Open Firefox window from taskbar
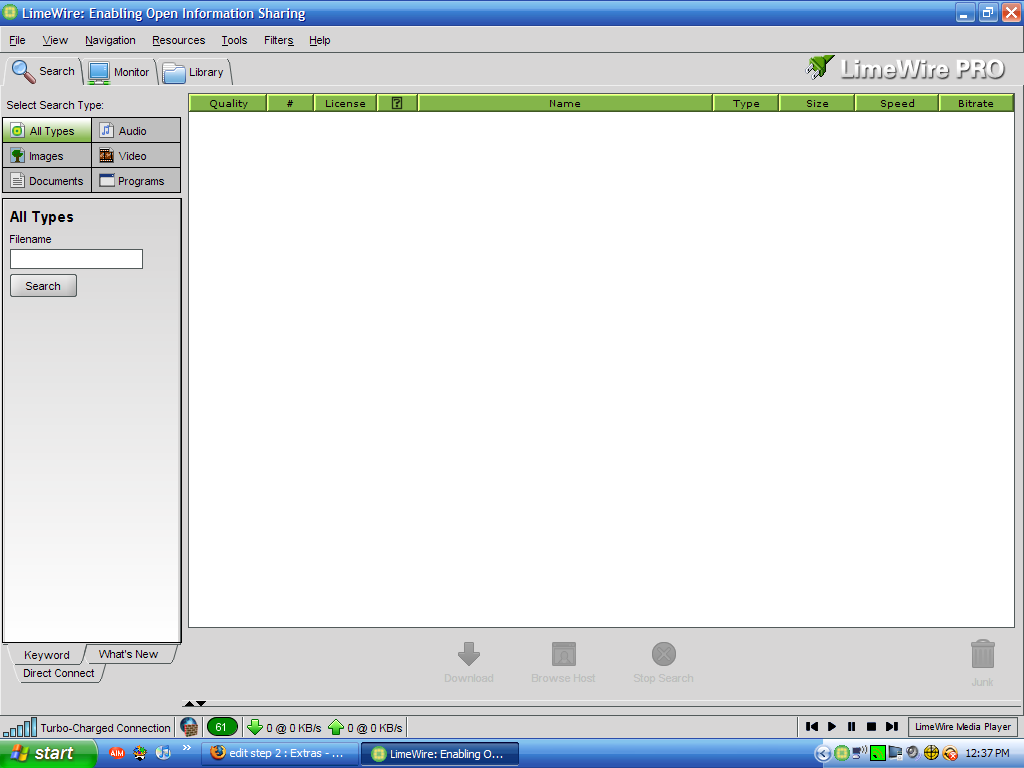This screenshot has width=1024, height=768. click(280, 754)
